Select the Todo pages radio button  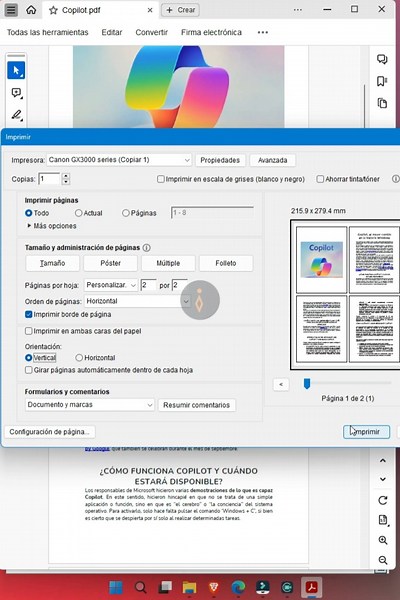point(29,213)
